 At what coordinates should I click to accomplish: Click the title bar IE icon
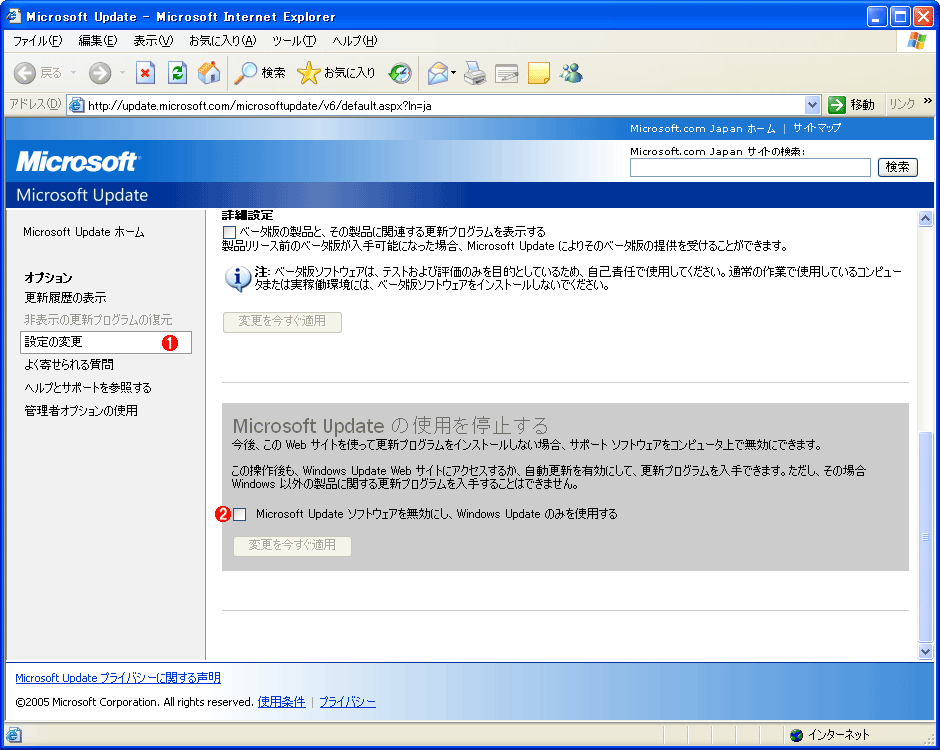[13, 16]
